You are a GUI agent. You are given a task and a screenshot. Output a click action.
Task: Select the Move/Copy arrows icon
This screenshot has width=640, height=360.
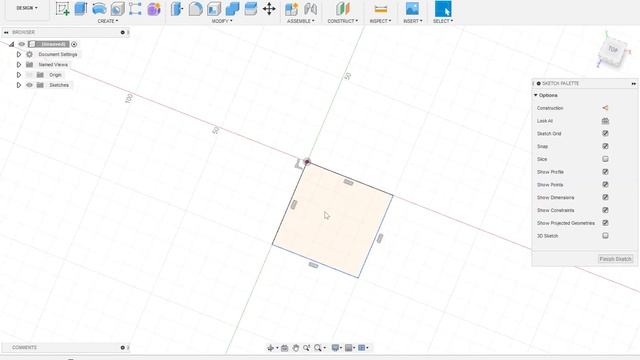(269, 9)
